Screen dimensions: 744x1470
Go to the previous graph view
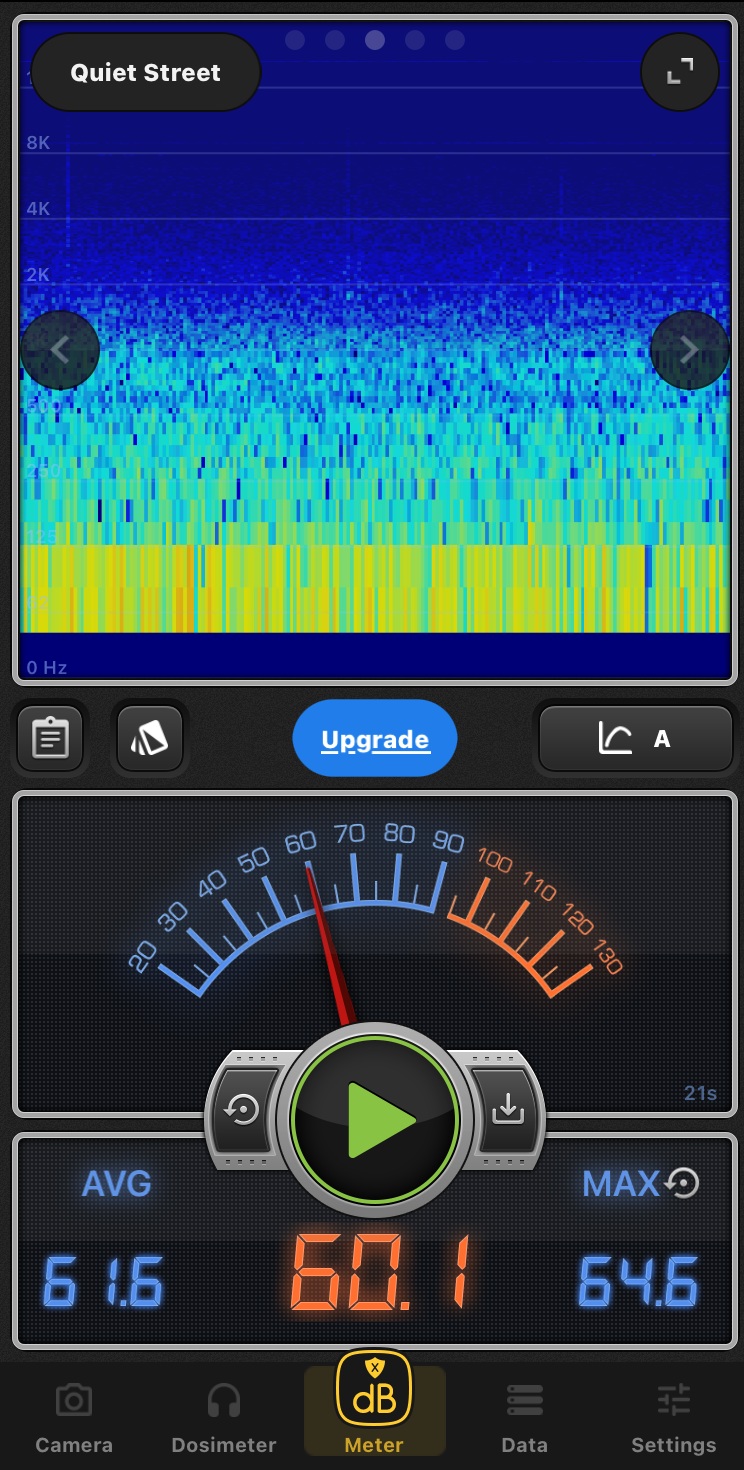60,350
